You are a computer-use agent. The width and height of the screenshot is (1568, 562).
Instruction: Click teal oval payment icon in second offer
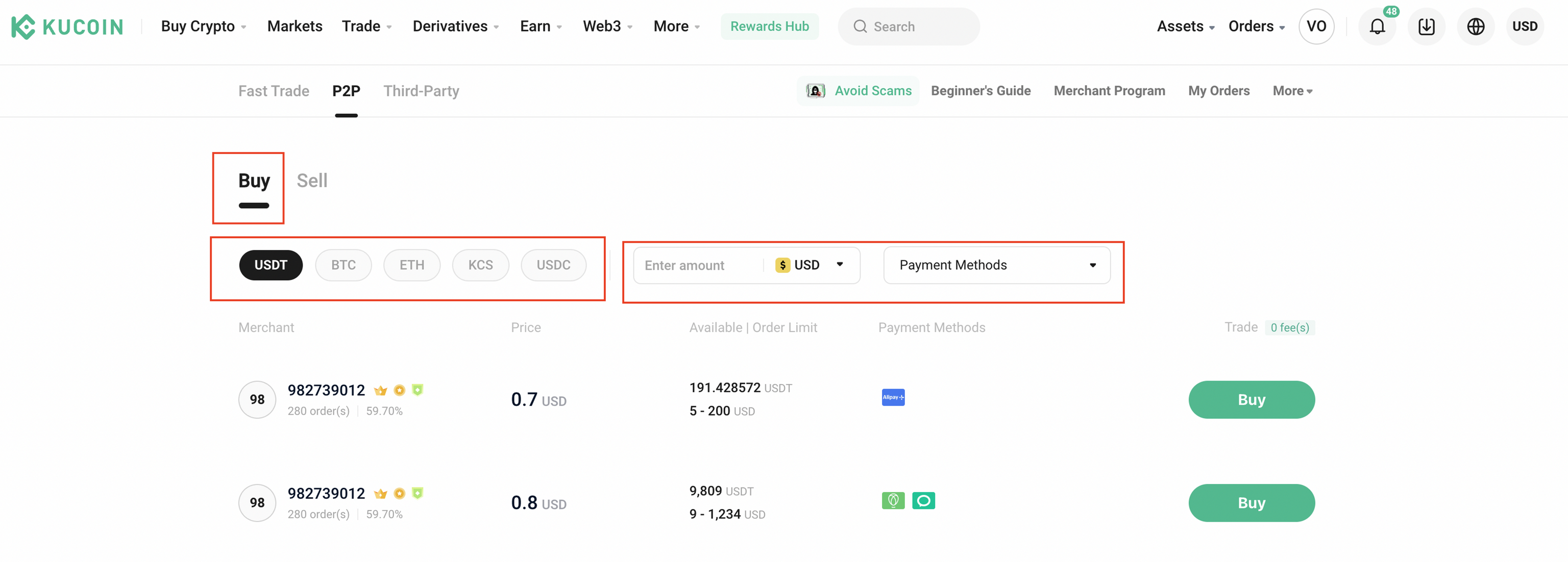point(923,501)
